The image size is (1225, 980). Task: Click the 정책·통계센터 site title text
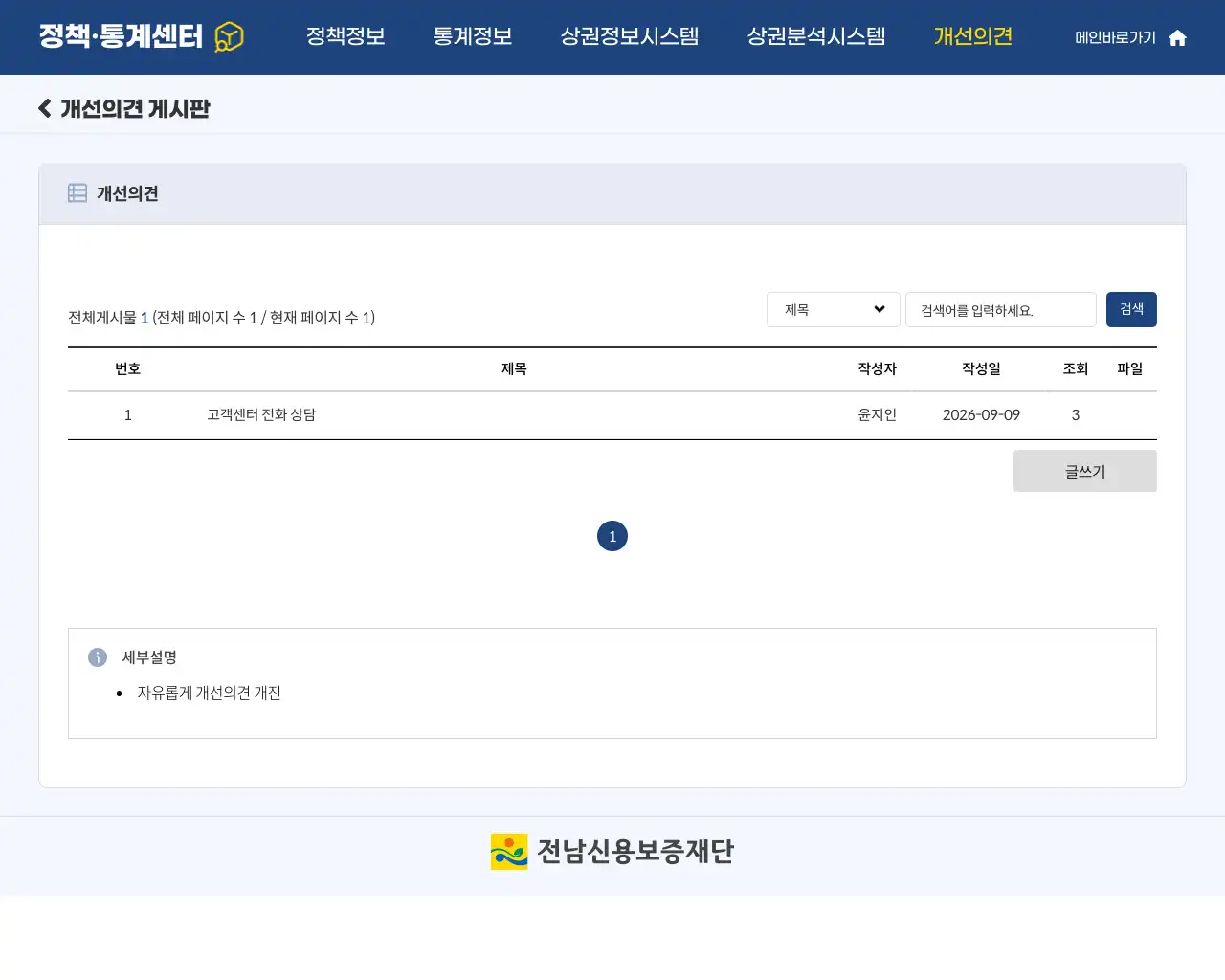[x=121, y=36]
